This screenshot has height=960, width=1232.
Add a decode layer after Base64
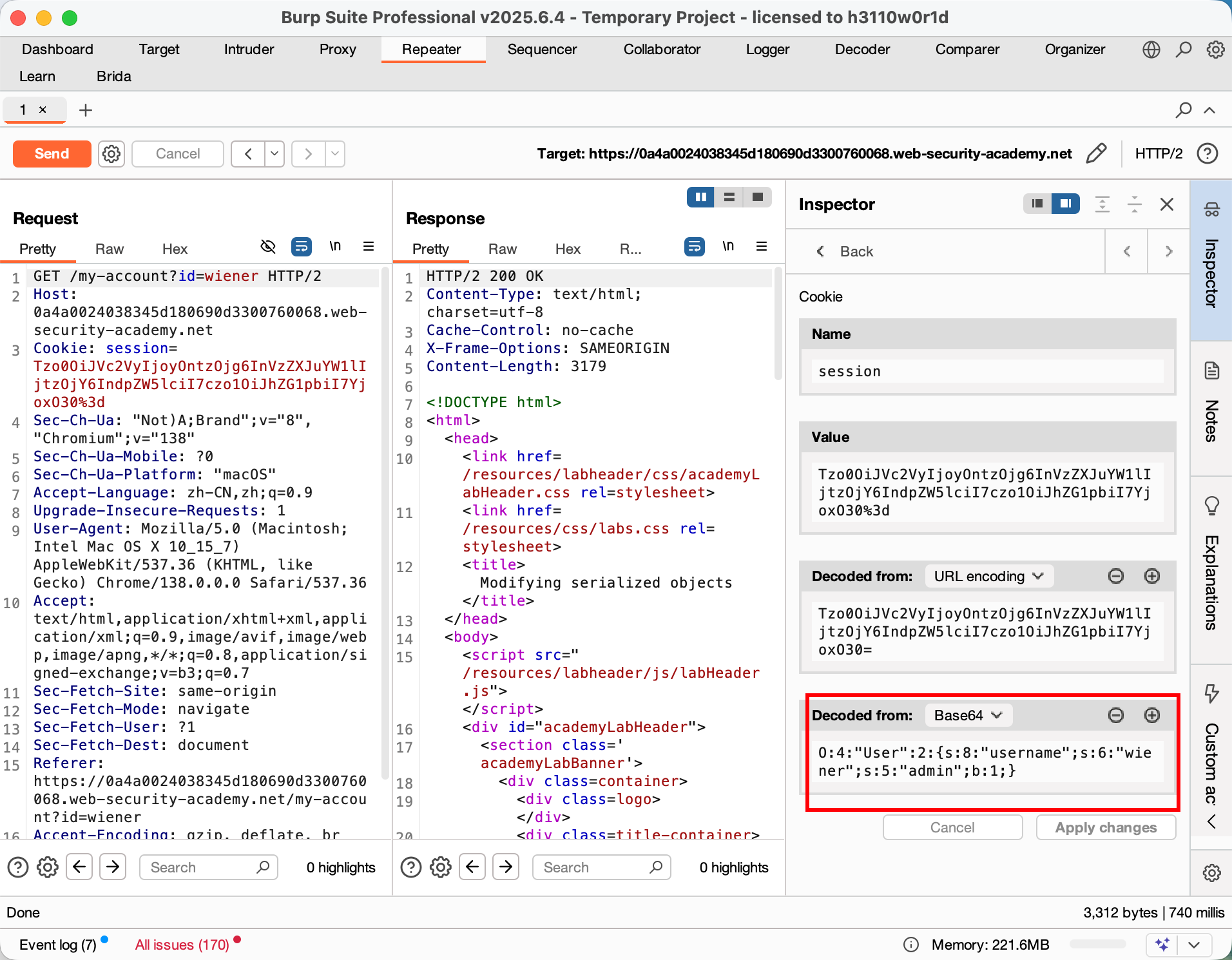1152,715
